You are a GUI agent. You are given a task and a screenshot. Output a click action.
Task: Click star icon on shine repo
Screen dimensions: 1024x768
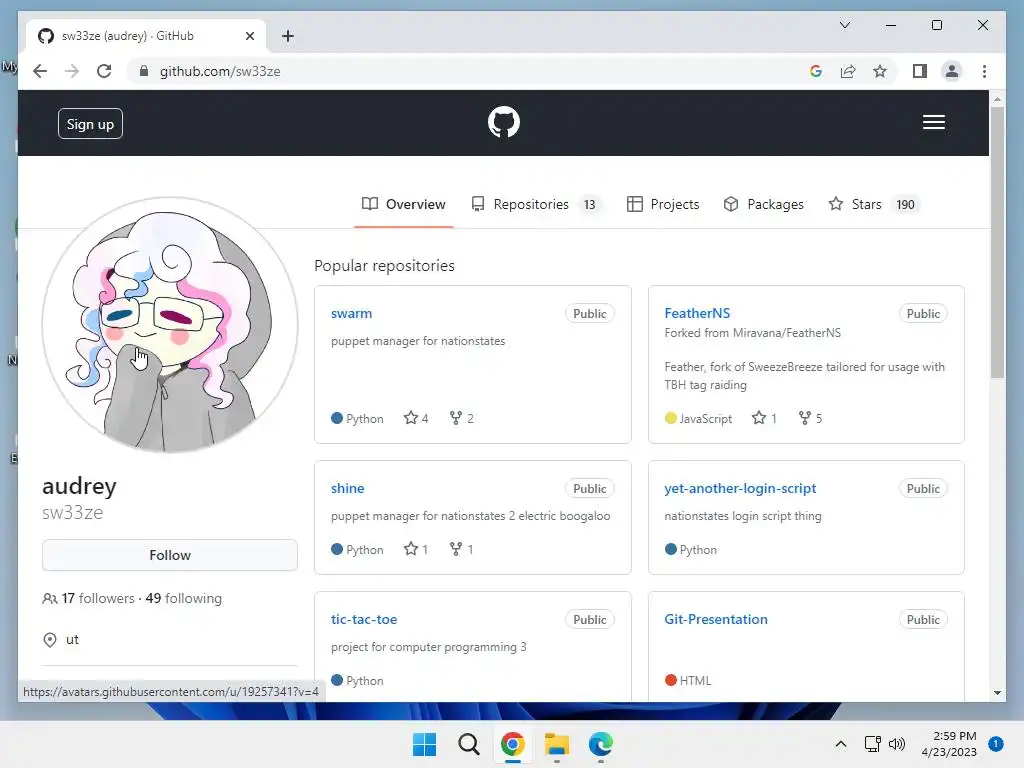tap(410, 549)
